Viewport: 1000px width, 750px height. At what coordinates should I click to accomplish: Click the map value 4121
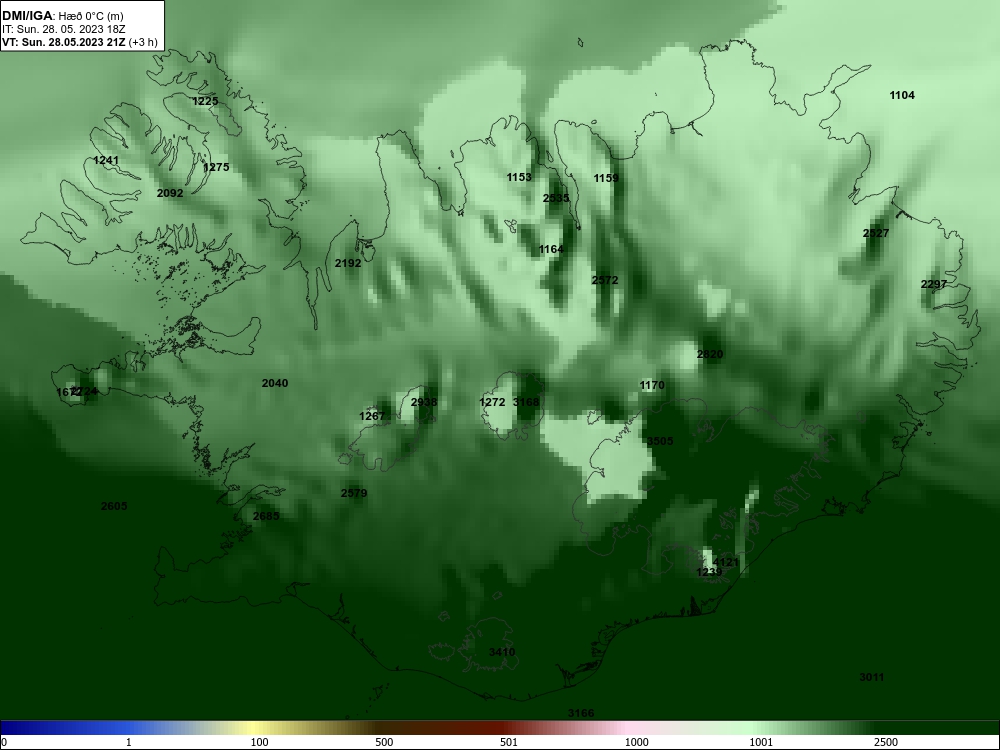(726, 562)
